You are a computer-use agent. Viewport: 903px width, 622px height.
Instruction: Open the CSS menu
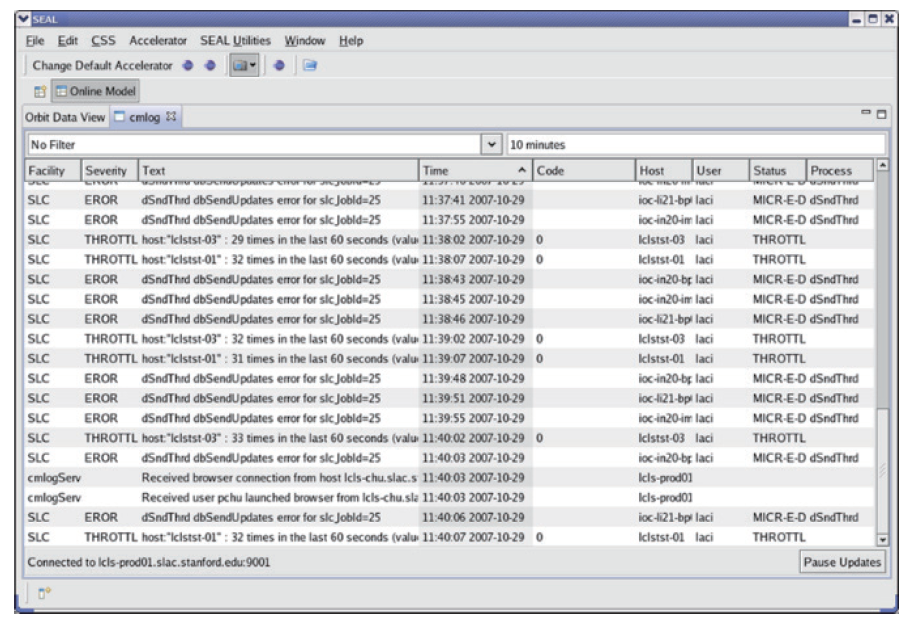[x=103, y=41]
